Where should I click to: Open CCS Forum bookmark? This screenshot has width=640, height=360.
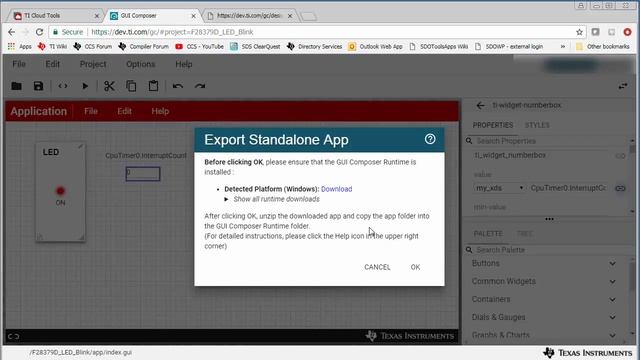point(93,47)
